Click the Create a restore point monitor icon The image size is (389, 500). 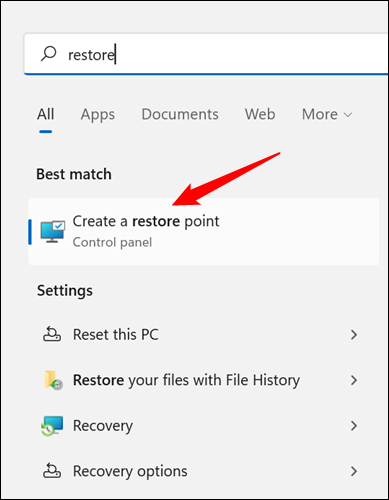52,231
